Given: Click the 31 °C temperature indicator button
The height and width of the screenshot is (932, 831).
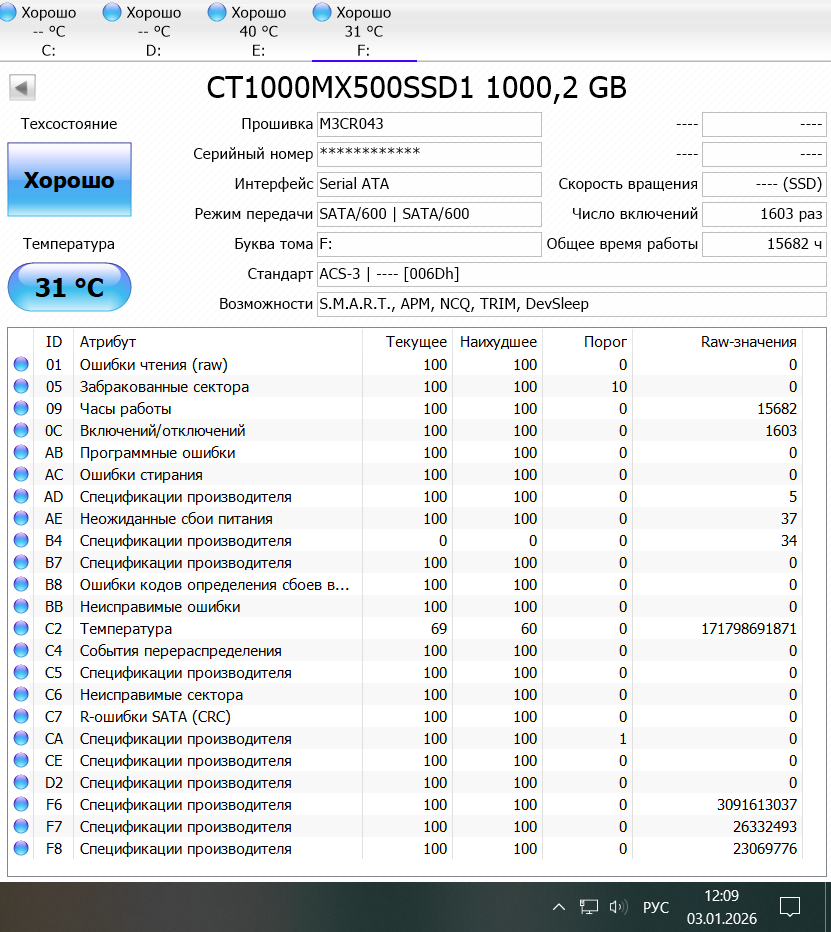Looking at the screenshot, I should click(x=70, y=287).
